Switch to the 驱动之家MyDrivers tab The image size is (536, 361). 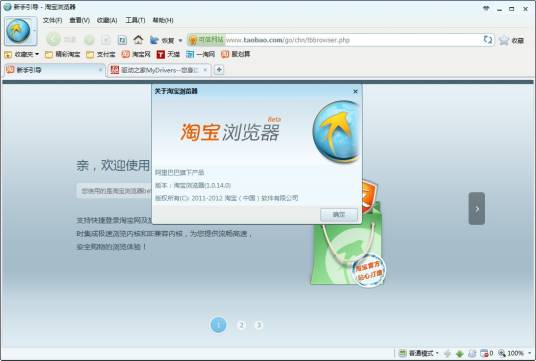(x=159, y=70)
